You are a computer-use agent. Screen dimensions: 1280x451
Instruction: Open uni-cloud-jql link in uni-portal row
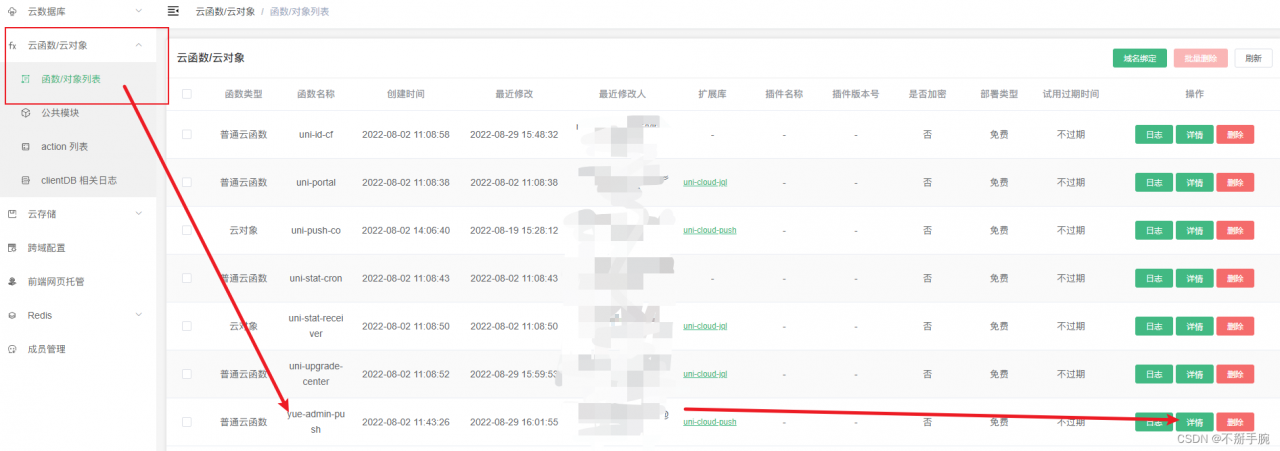(x=705, y=183)
